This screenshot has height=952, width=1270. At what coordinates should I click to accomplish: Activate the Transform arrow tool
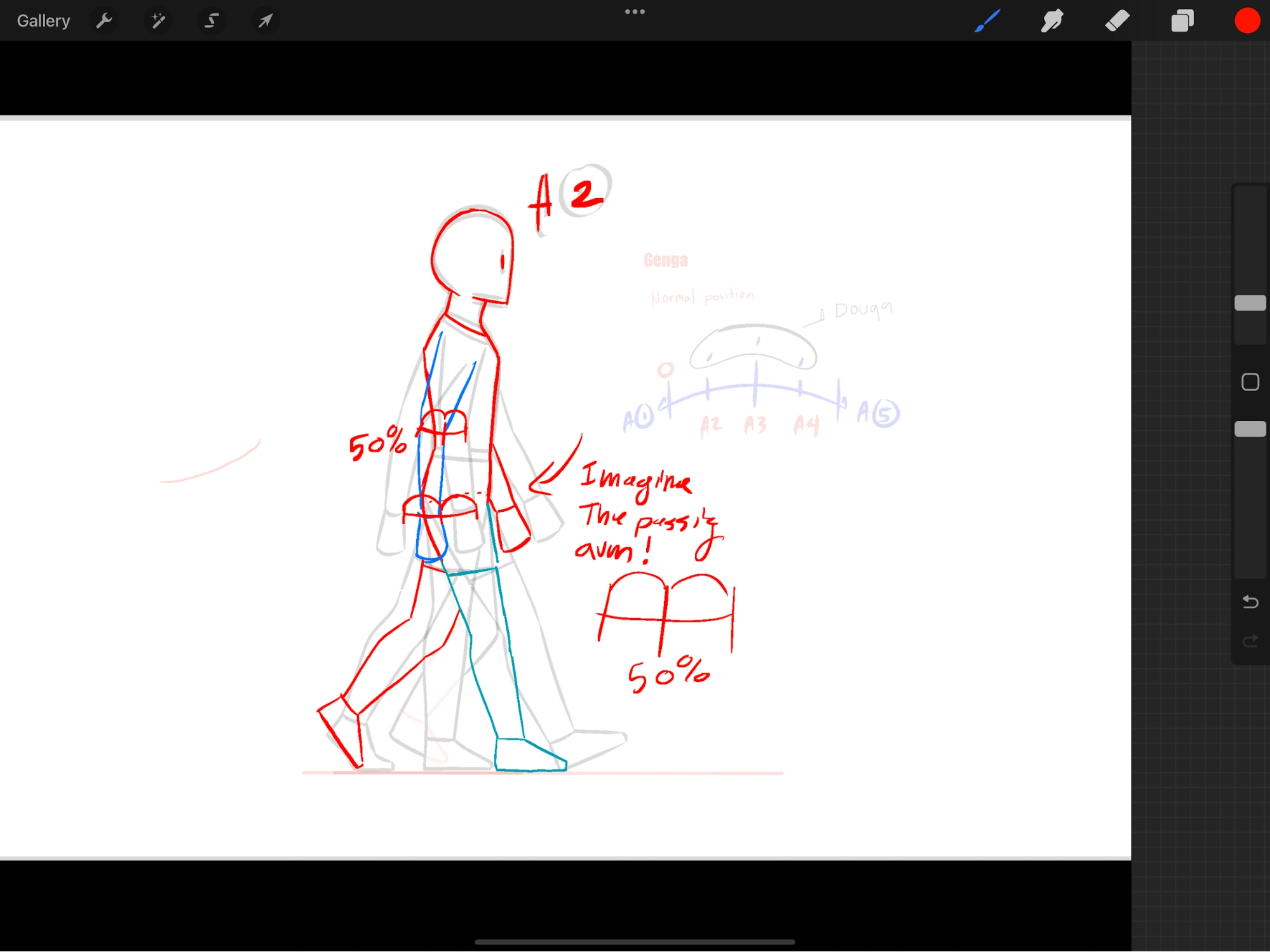265,21
